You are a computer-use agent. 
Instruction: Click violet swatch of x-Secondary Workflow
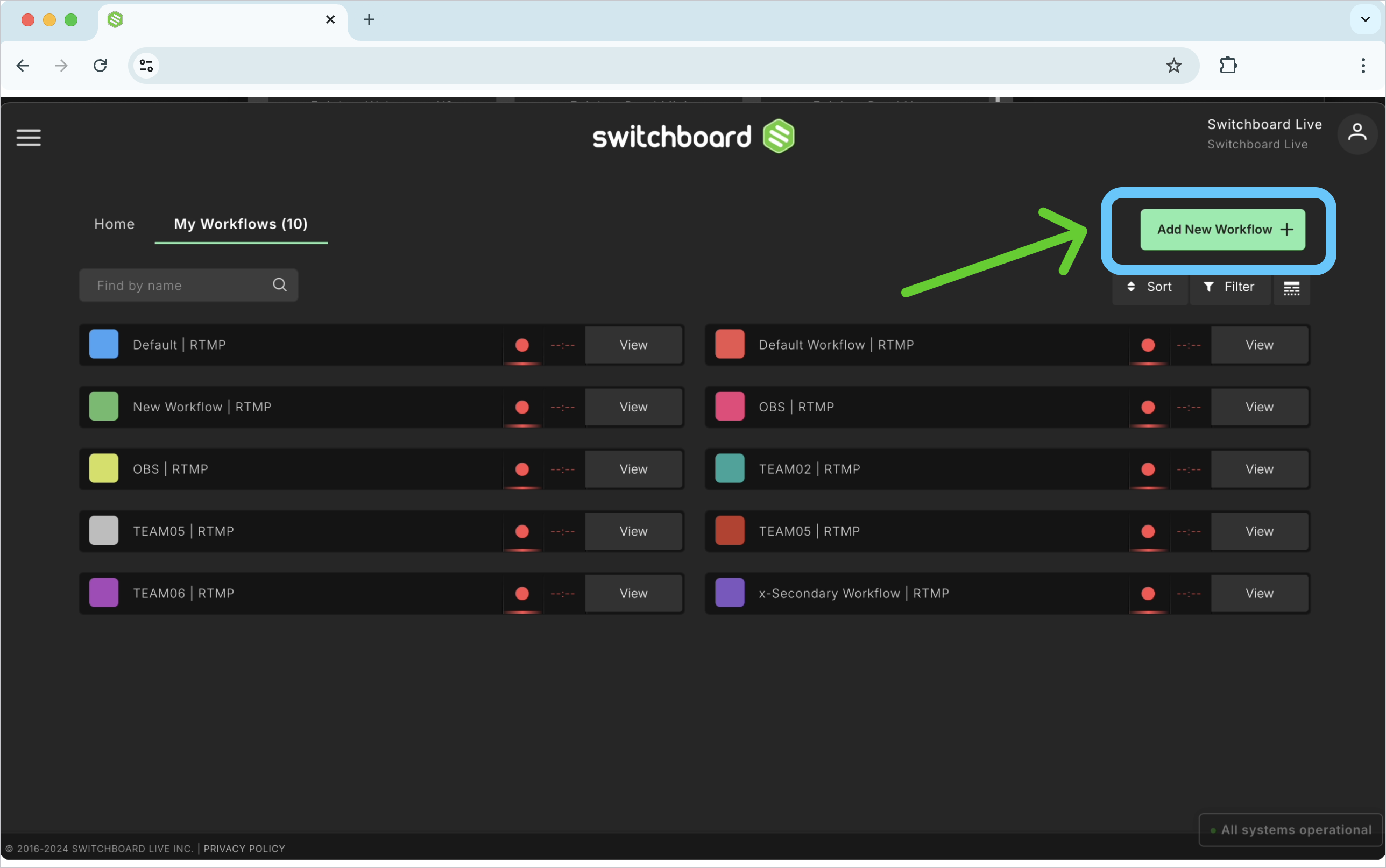point(730,593)
